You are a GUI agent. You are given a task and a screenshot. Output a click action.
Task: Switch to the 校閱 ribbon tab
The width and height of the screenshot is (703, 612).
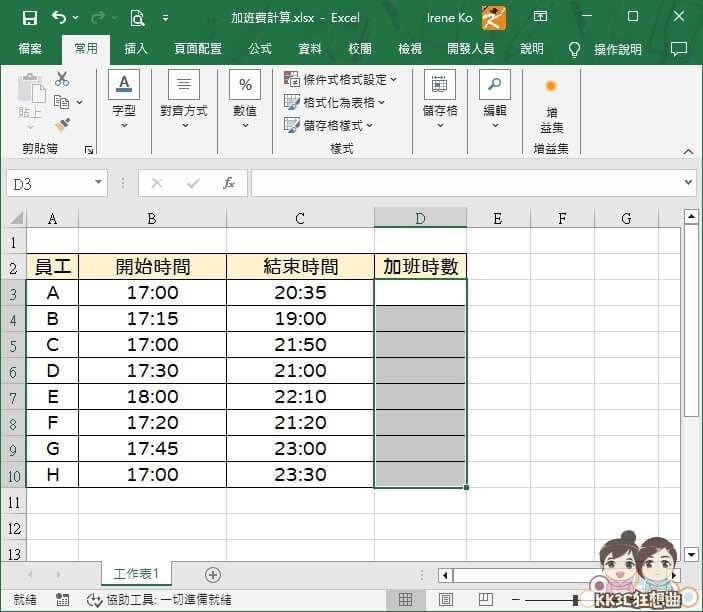point(360,48)
